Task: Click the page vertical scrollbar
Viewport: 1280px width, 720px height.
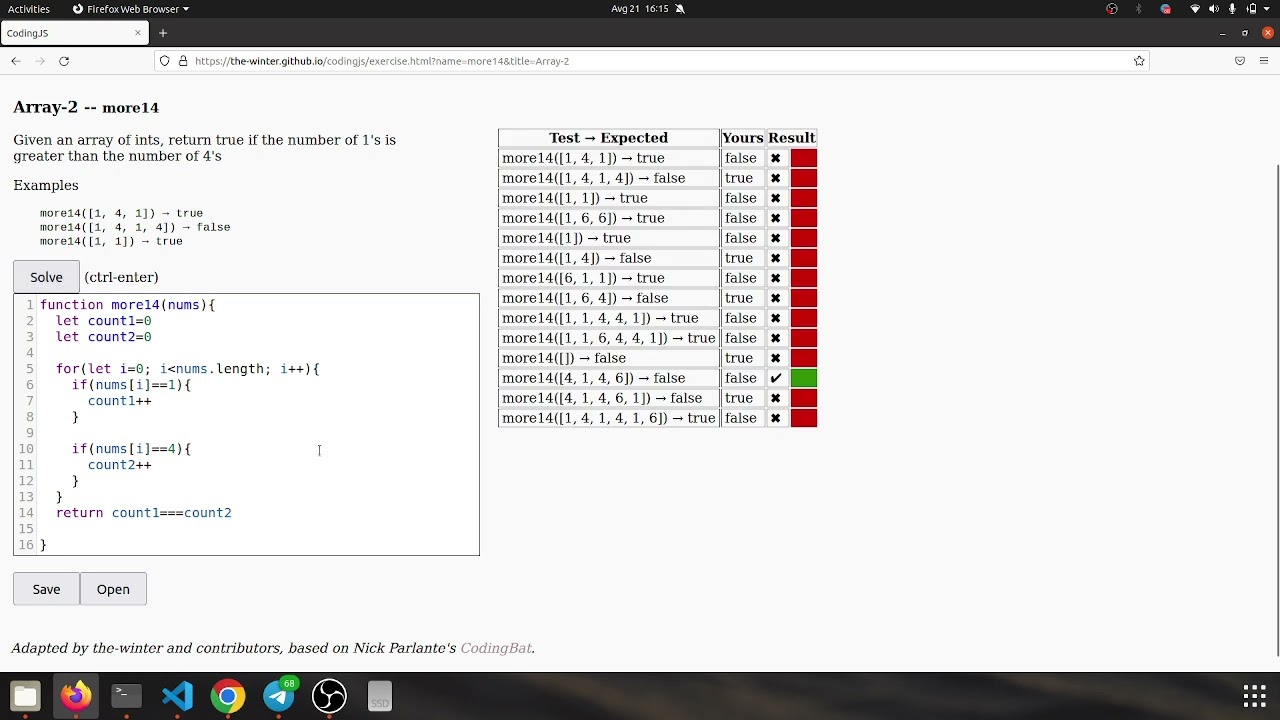Action: pyautogui.click(x=1277, y=410)
